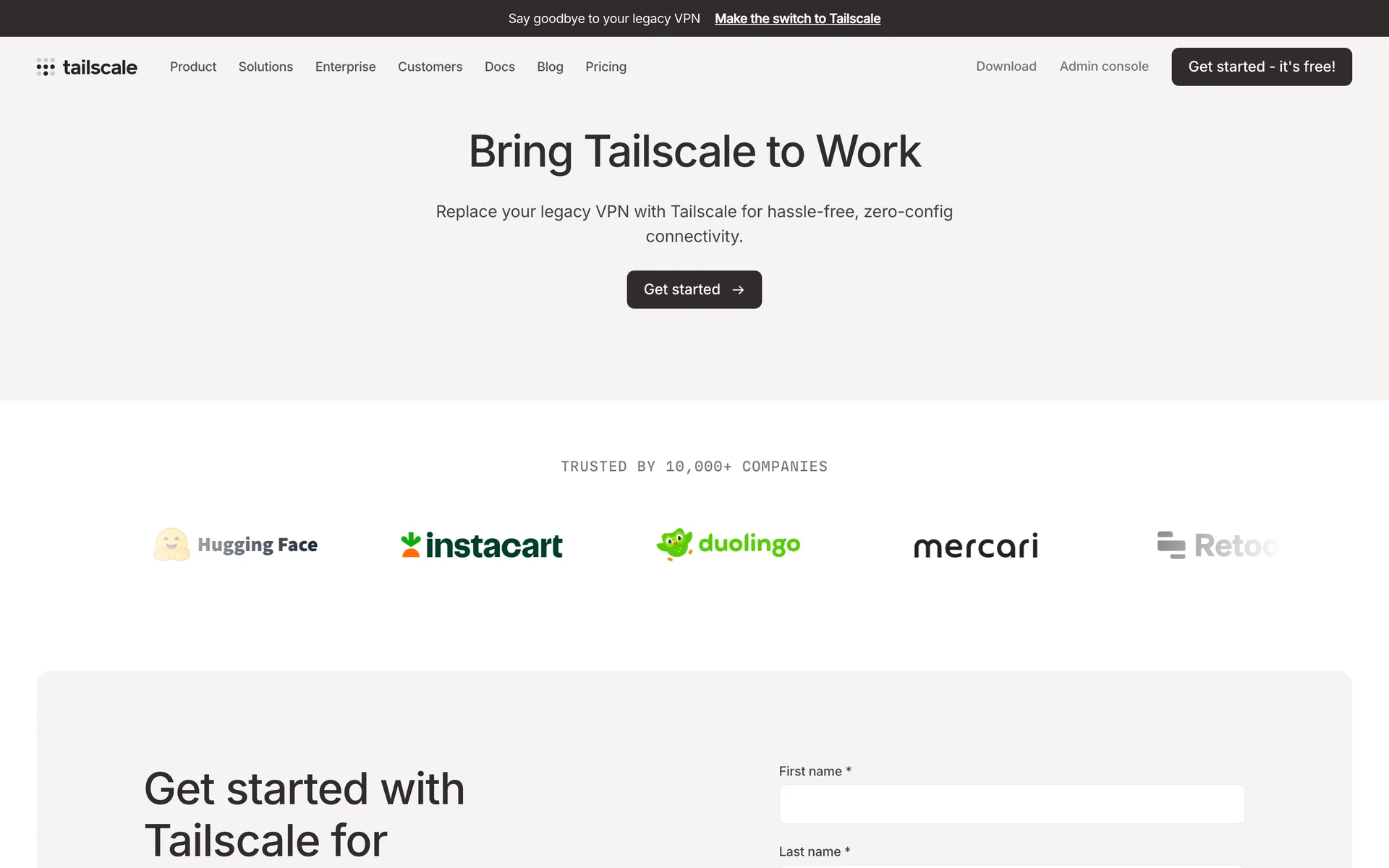Open the Admin console link
The width and height of the screenshot is (1389, 868).
(1103, 67)
